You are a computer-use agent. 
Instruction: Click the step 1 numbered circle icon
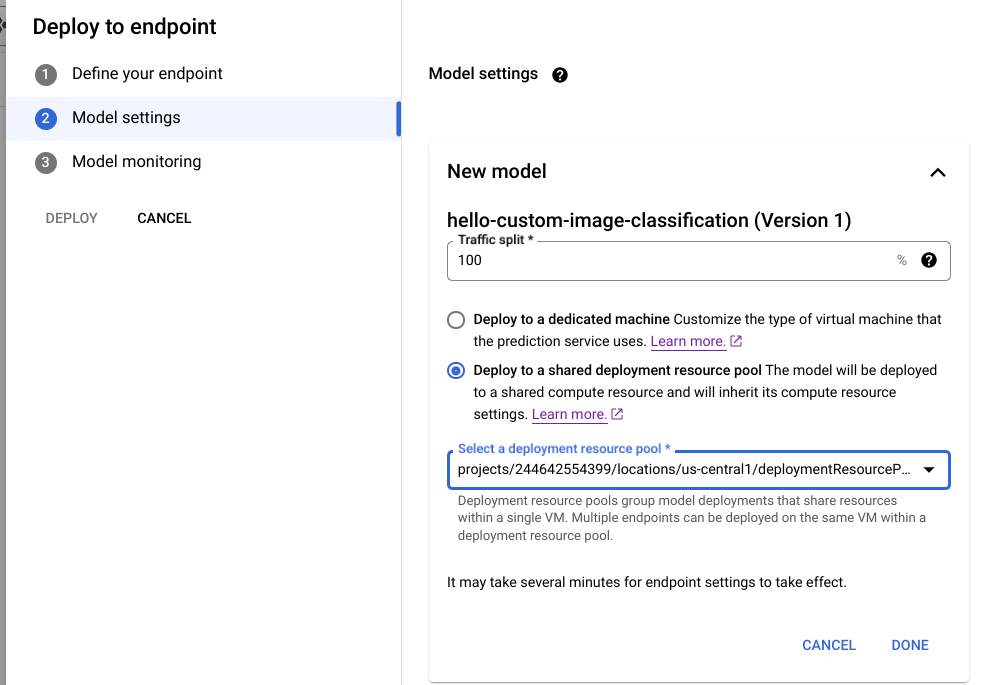pos(45,73)
